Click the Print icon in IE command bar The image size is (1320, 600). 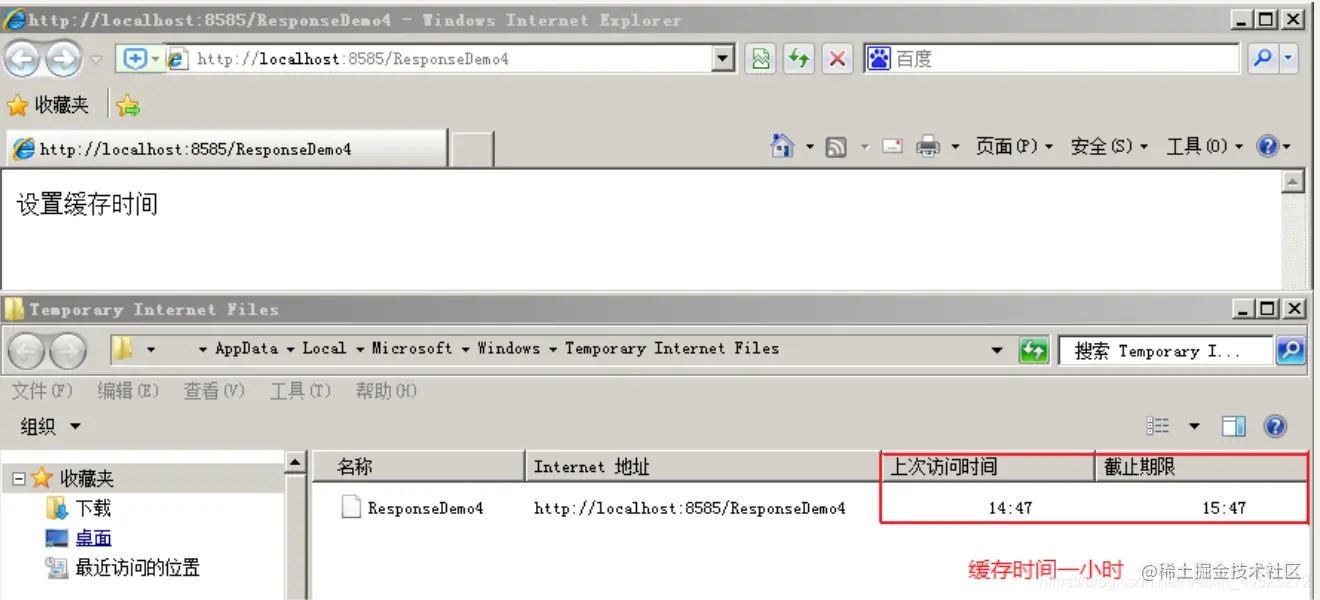[x=929, y=147]
